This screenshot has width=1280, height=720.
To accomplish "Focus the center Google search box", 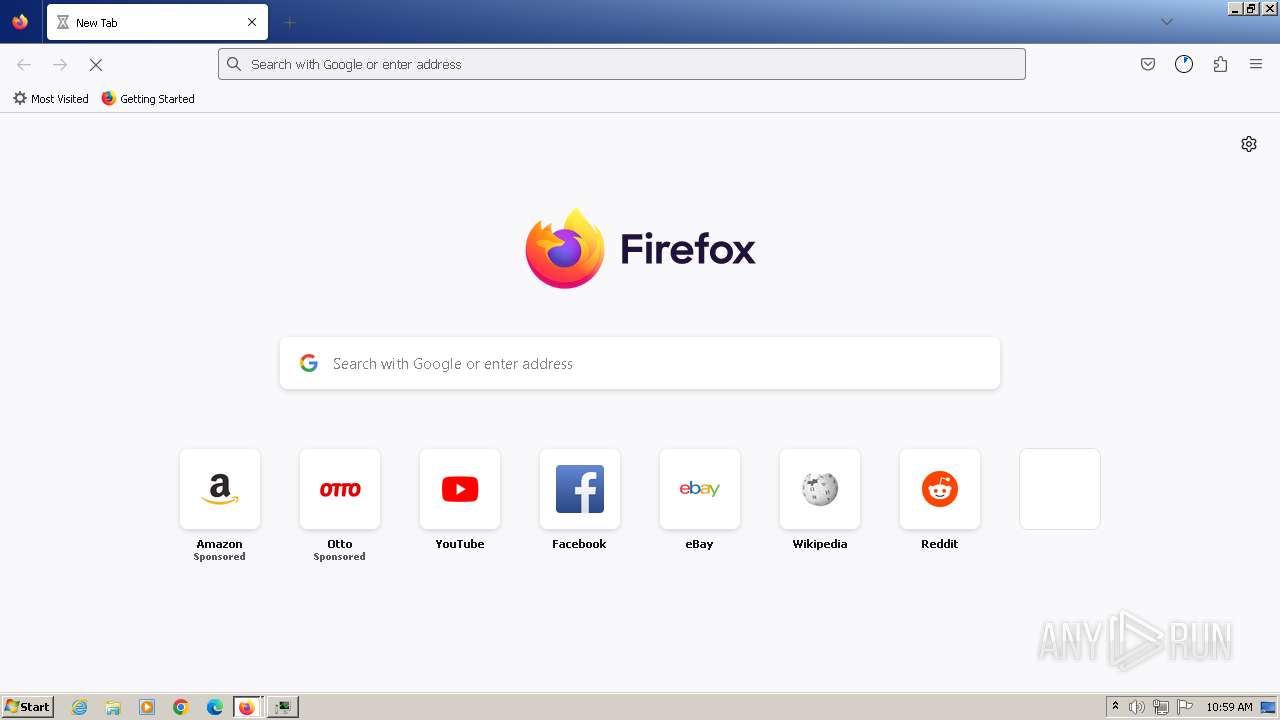I will (640, 363).
